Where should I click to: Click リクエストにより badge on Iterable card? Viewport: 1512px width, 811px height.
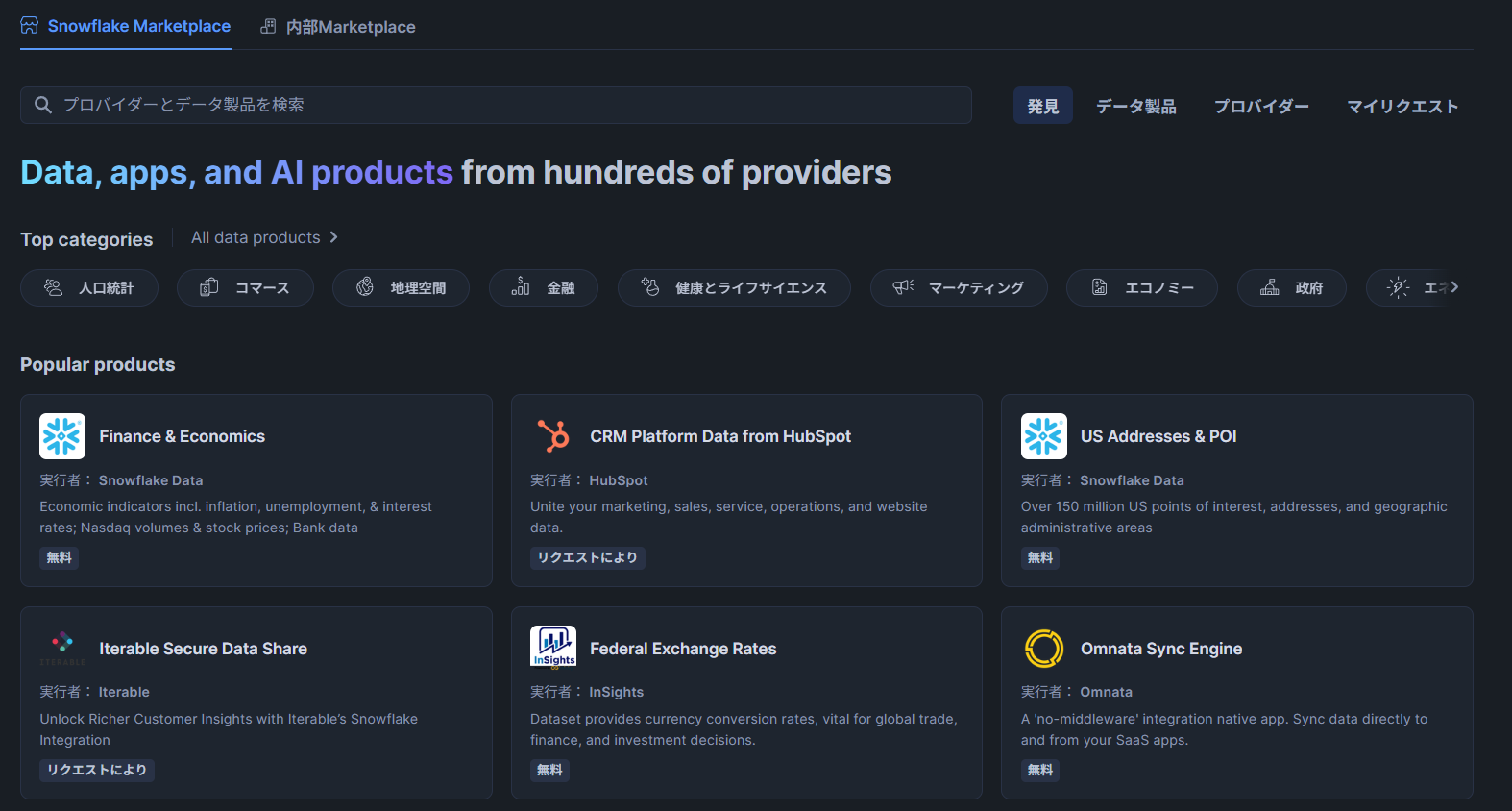coord(97,770)
